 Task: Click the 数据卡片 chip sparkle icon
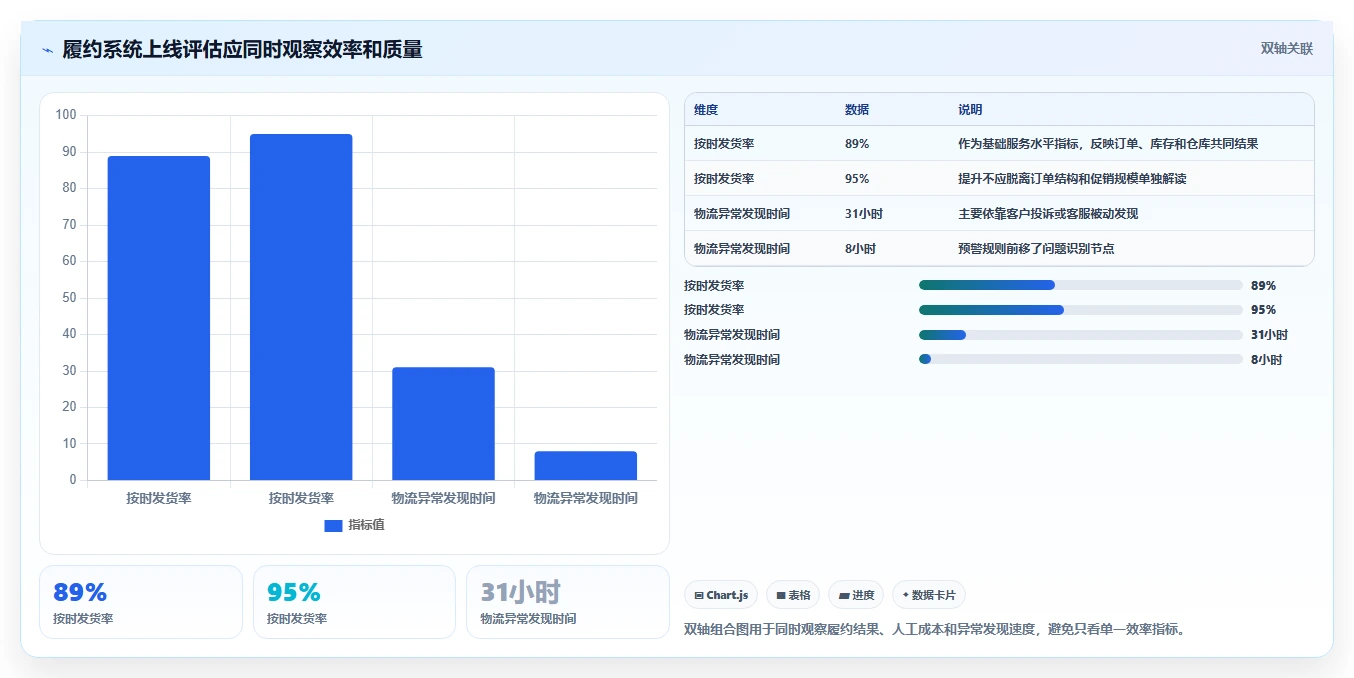[906, 595]
